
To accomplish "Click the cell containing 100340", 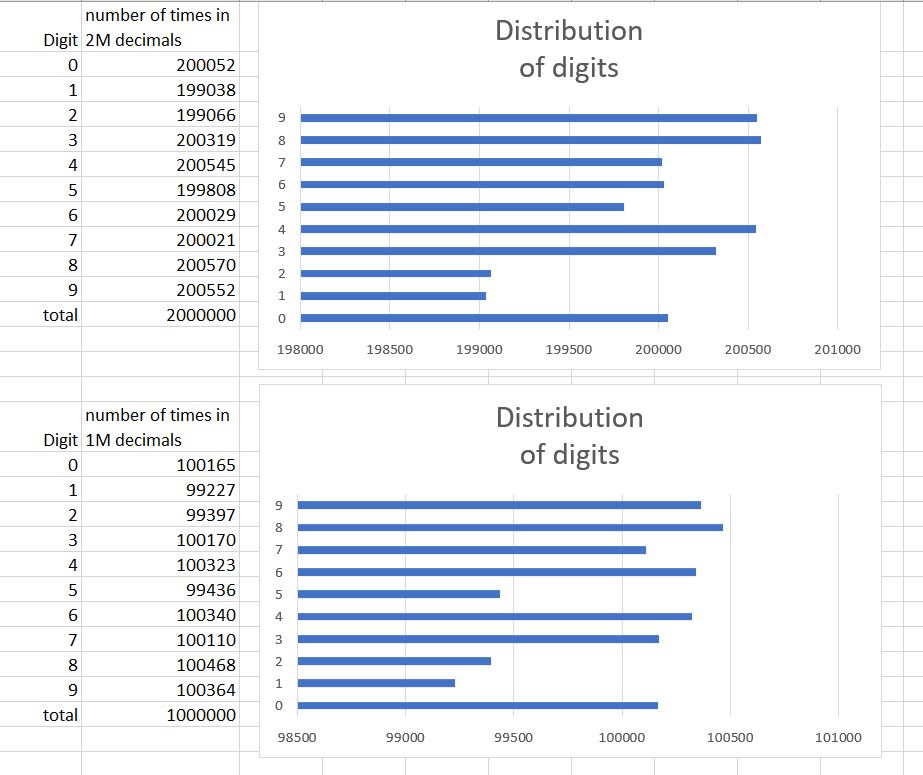I will click(160, 615).
